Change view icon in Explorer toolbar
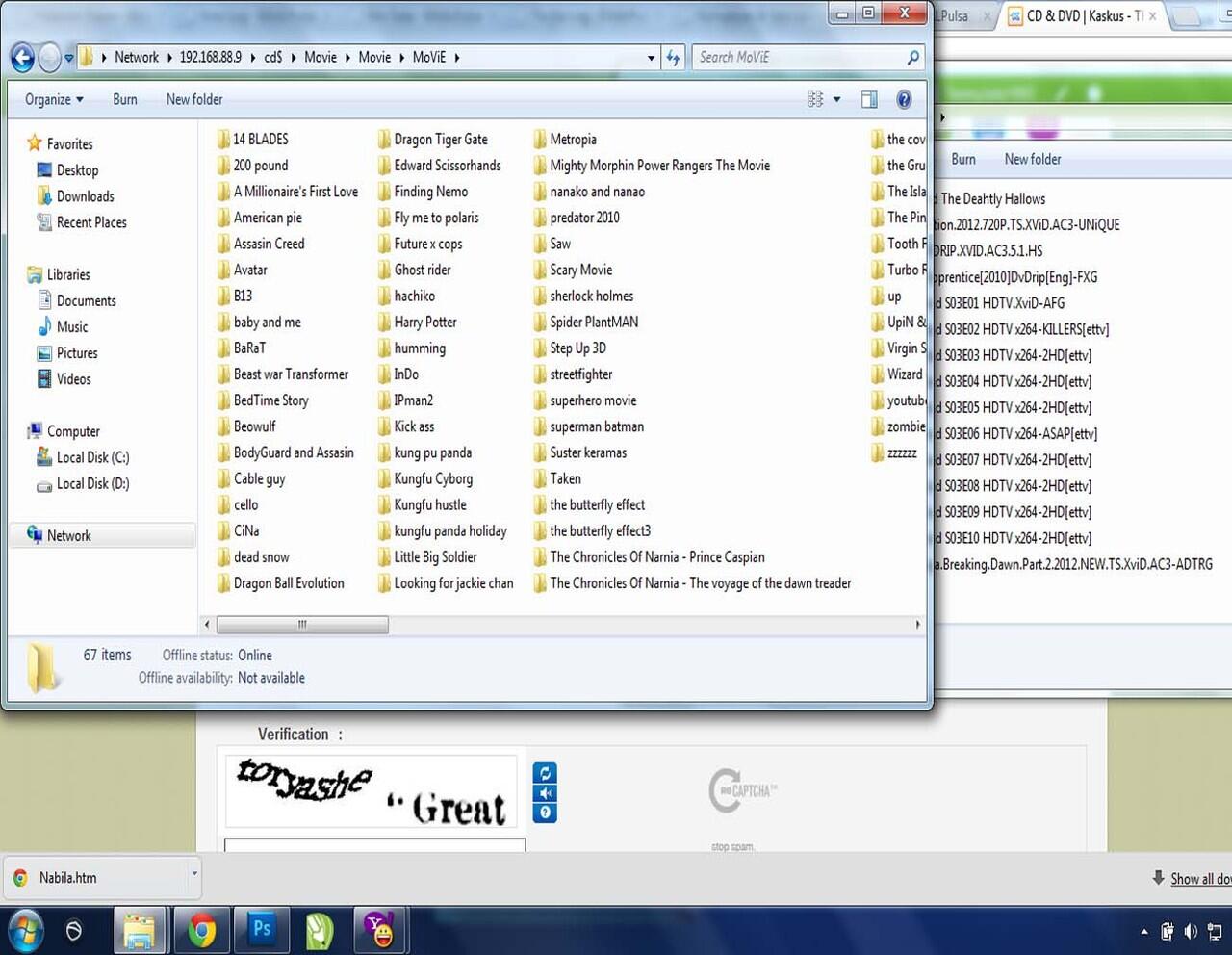 (816, 99)
